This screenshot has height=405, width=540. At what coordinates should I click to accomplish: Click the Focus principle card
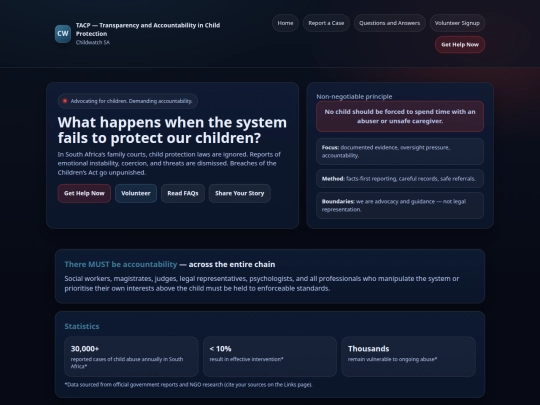click(x=400, y=152)
